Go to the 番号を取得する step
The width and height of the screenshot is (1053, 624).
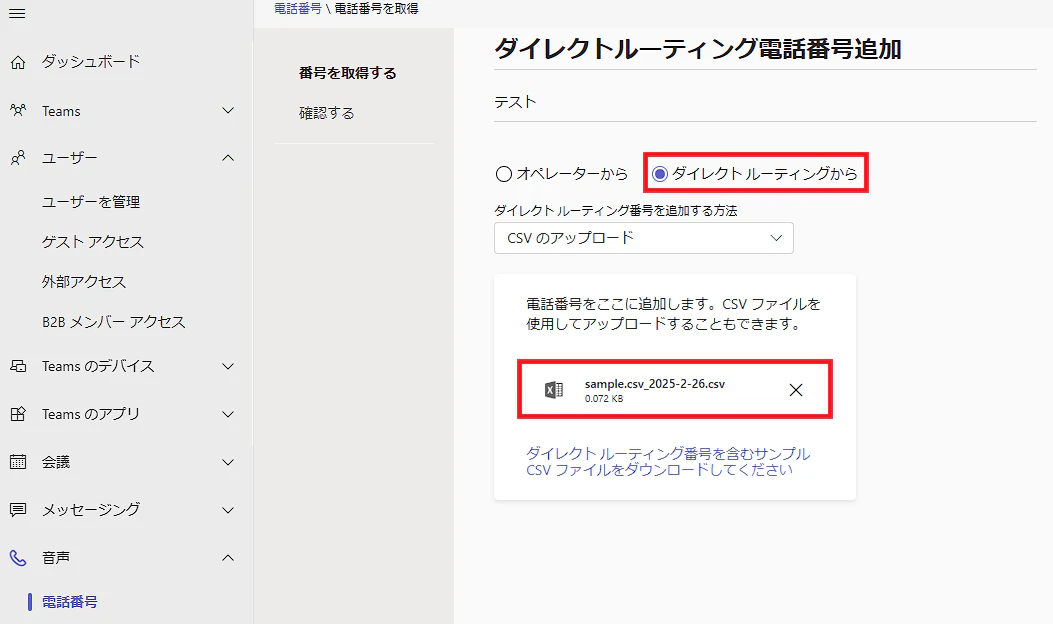[347, 73]
